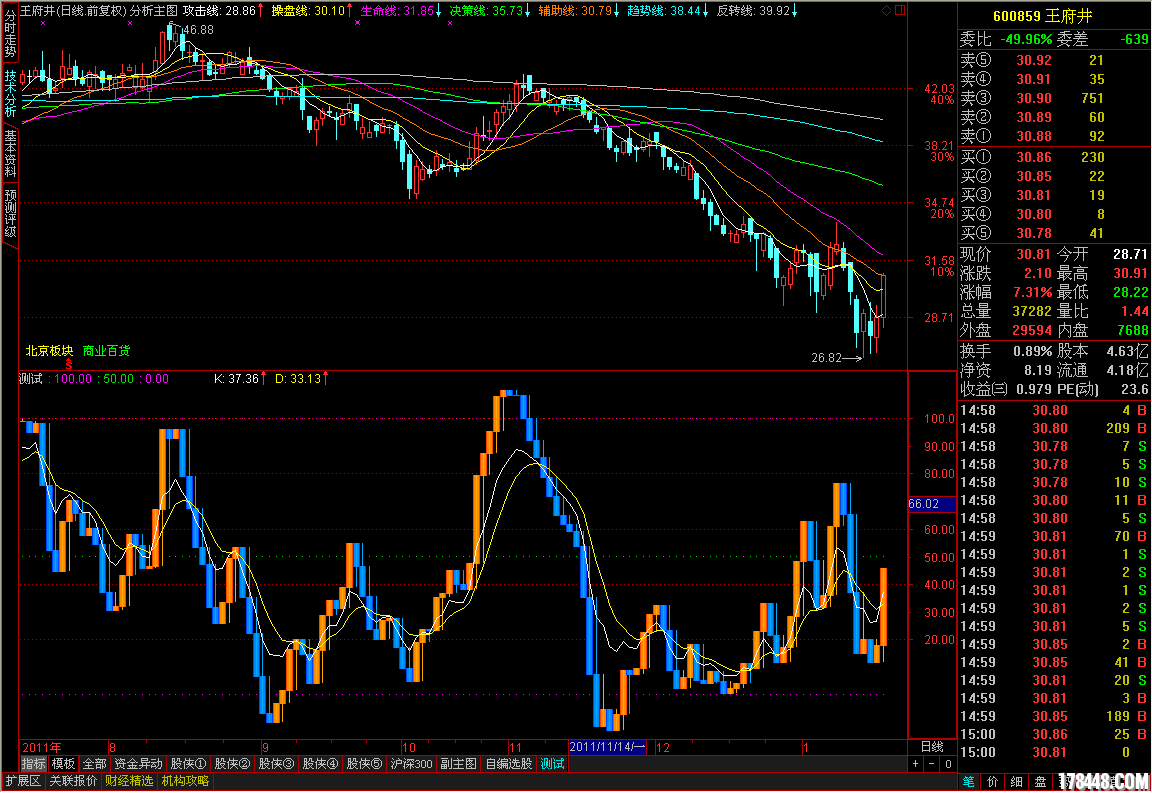Click the 机构攻略 link
1152x793 pixels.
click(x=185, y=781)
